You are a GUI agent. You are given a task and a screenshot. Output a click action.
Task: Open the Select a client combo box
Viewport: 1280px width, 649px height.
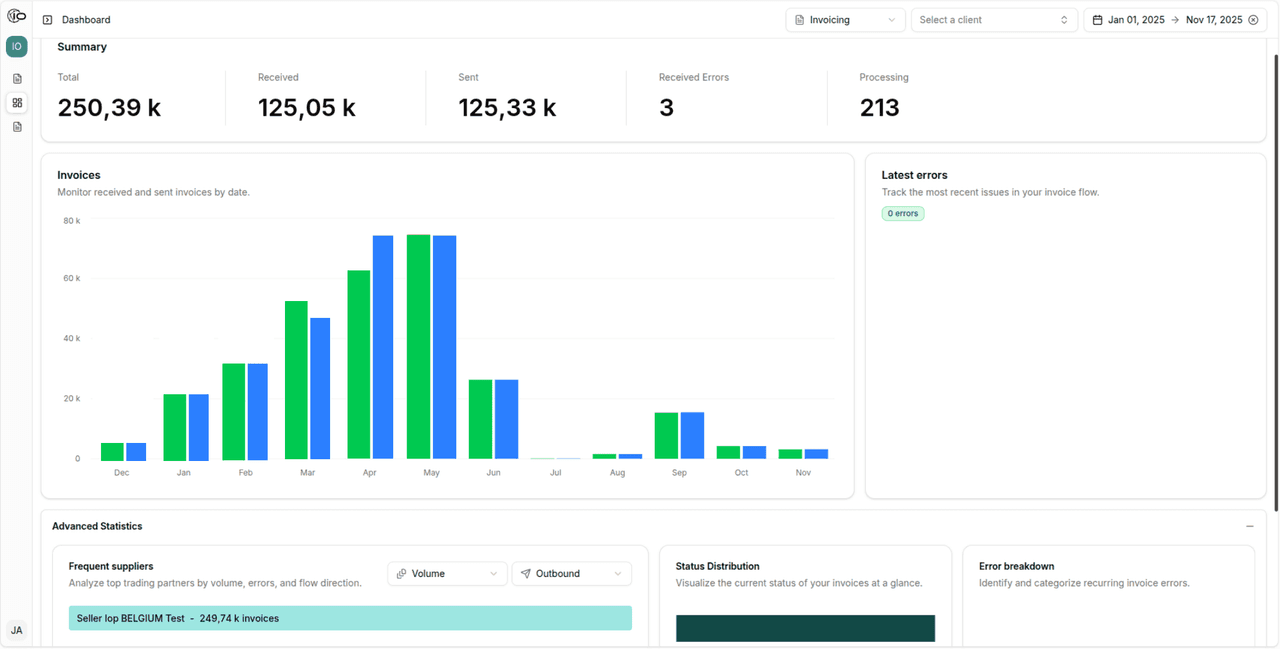click(x=993, y=20)
